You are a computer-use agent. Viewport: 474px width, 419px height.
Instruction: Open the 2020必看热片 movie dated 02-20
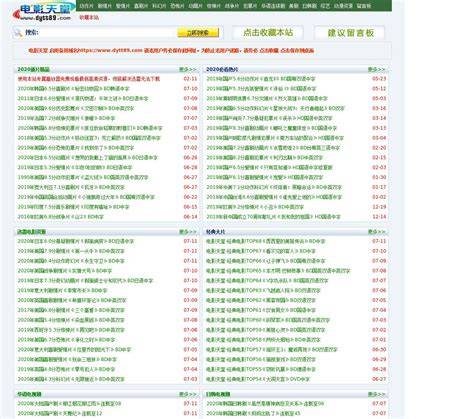click(273, 148)
